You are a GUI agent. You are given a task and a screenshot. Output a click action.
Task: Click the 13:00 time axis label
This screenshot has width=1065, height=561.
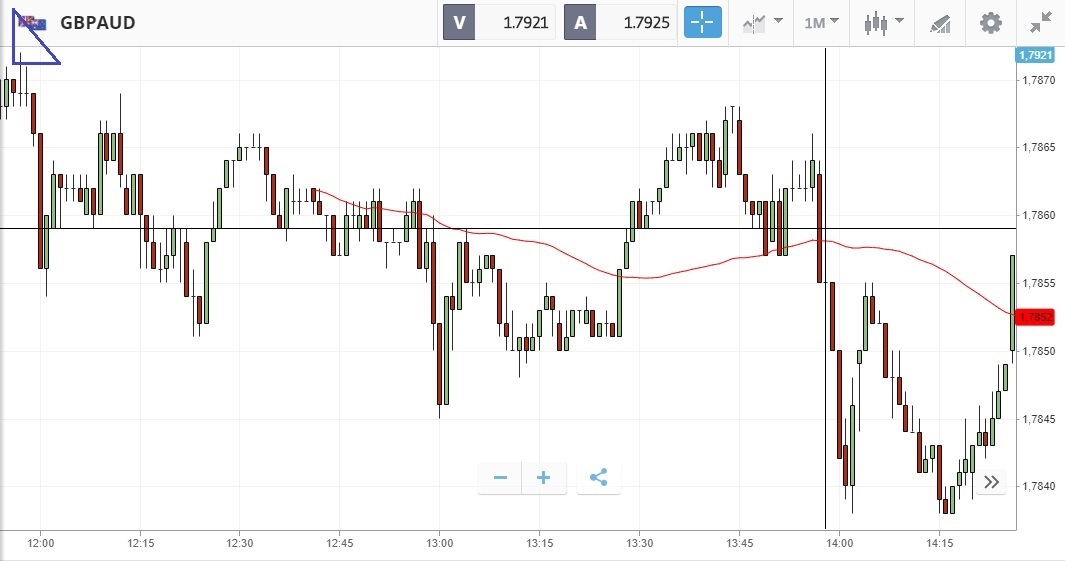coord(440,543)
